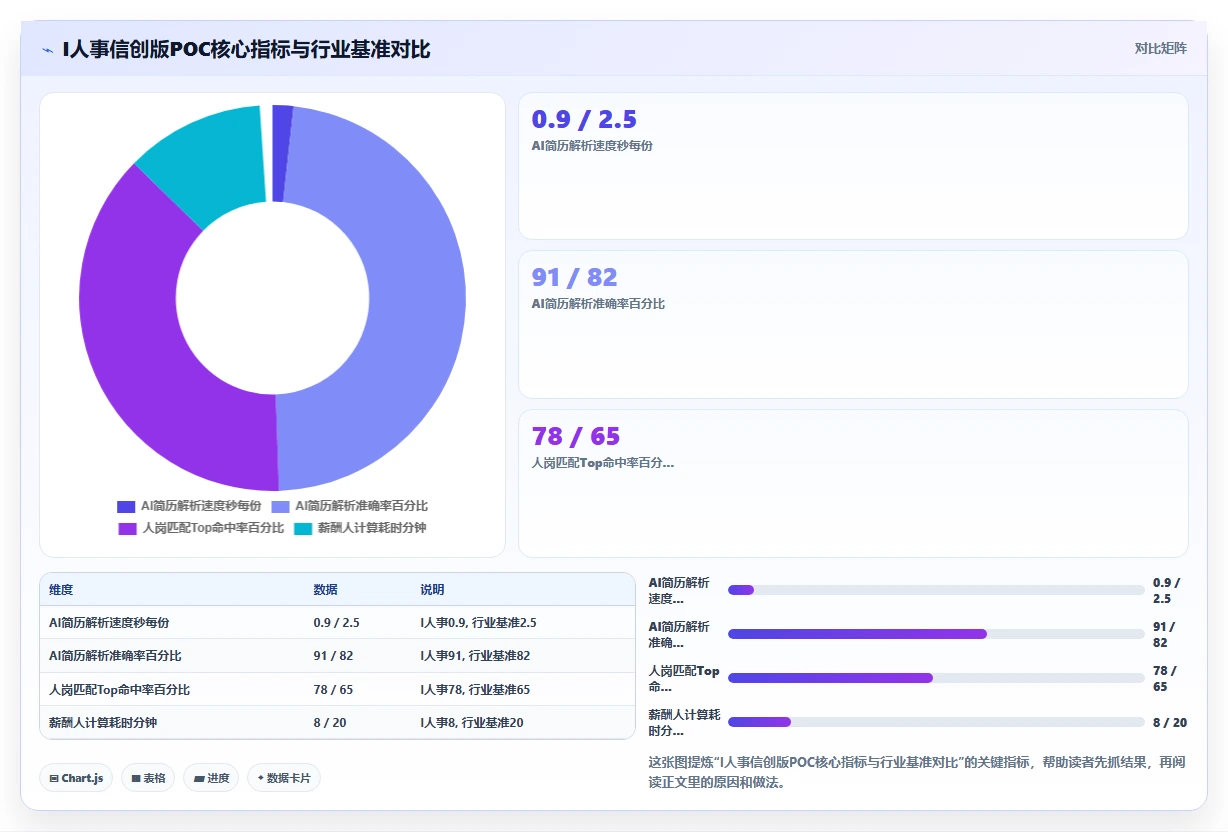This screenshot has height=832, width=1228.
Task: Open the 0.9 / 2.5 data card
Action: point(853,166)
